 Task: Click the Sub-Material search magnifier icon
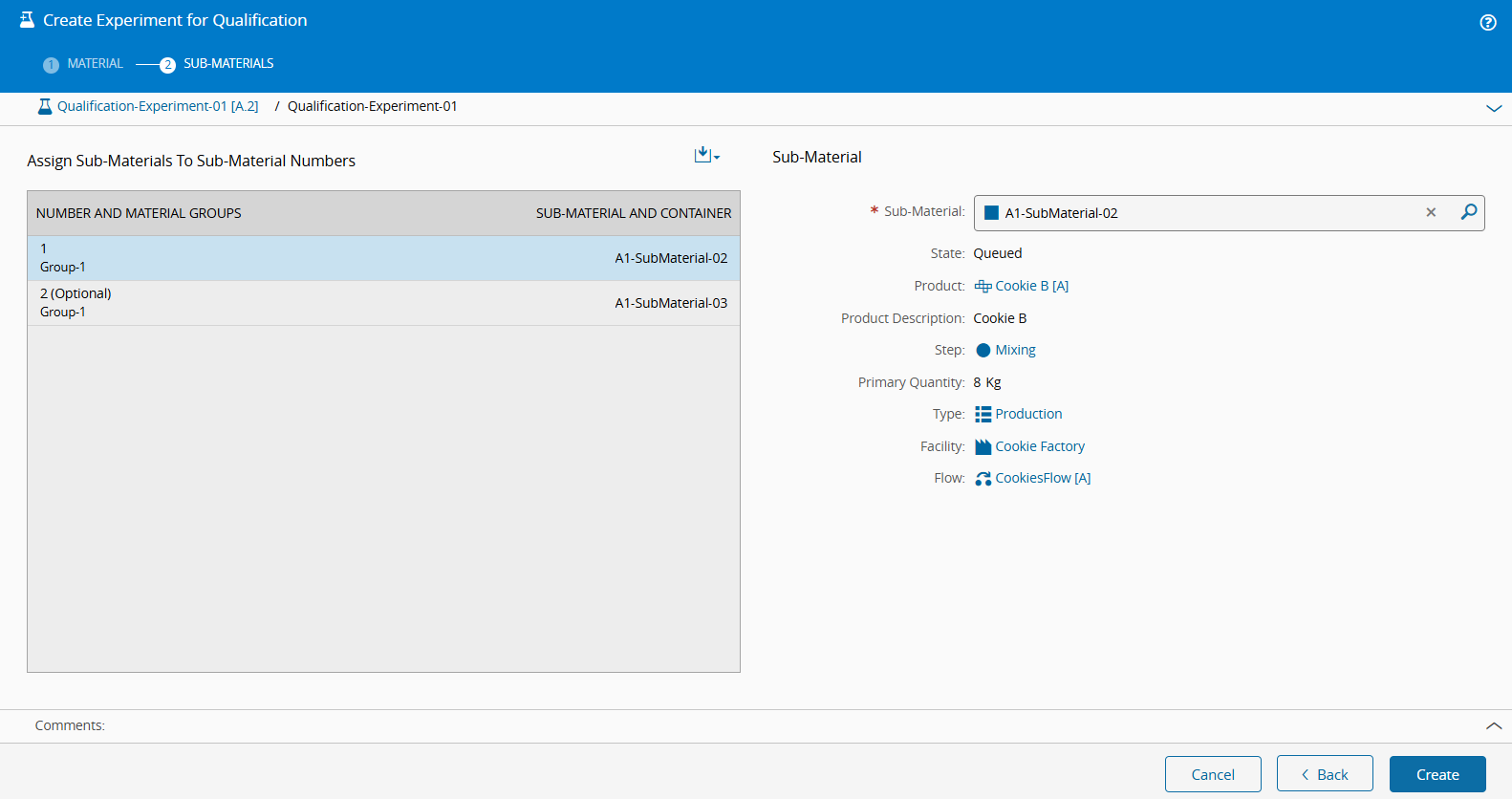[x=1468, y=212]
